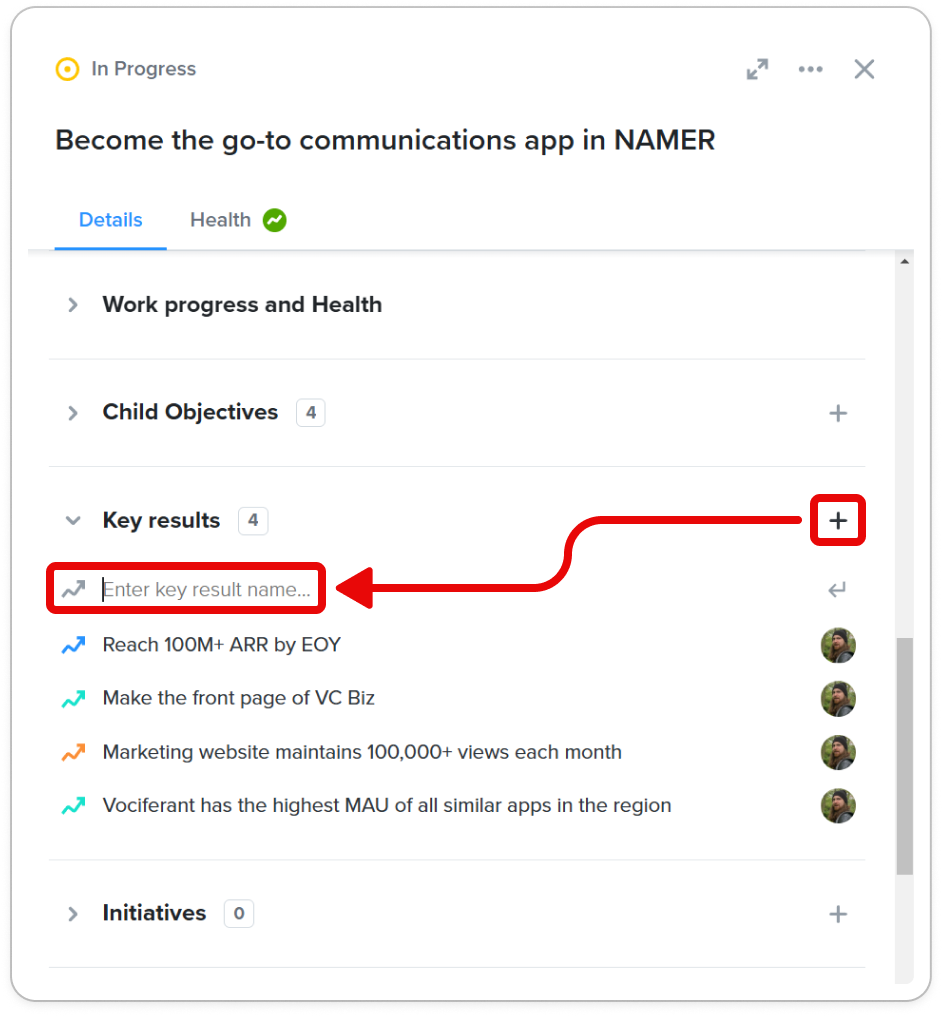942x1016 pixels.
Task: Open Vociferant has the highest MAU key result
Action: (387, 805)
